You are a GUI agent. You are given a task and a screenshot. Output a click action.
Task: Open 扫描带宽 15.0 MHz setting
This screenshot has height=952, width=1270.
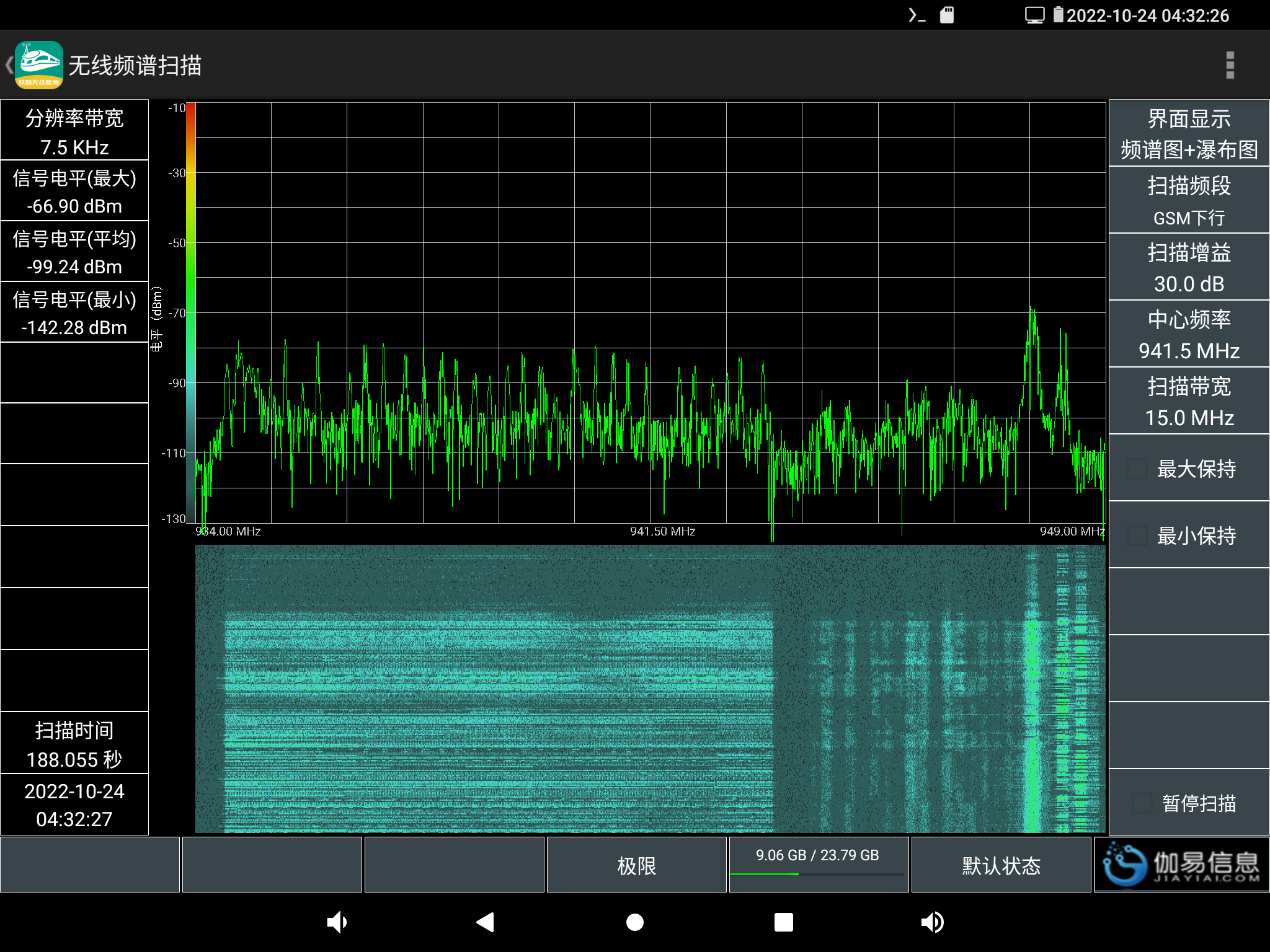coord(1189,401)
